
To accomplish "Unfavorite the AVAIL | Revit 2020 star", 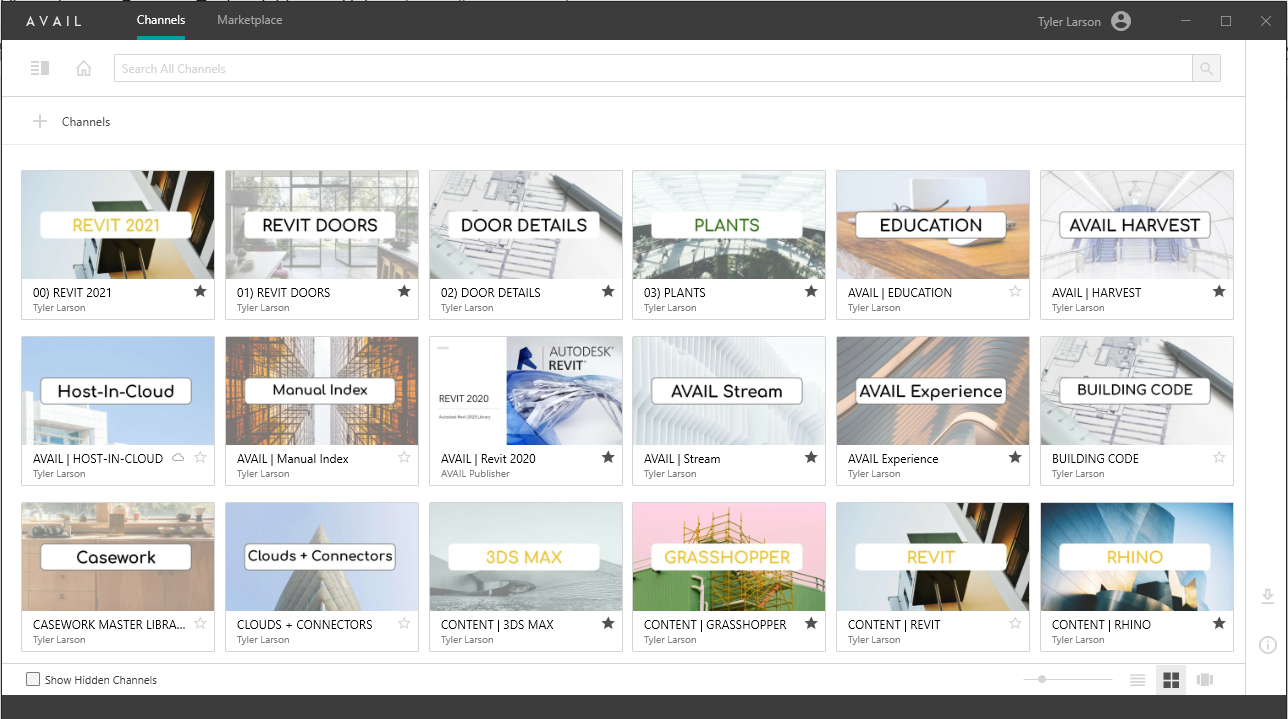I will tap(608, 457).
